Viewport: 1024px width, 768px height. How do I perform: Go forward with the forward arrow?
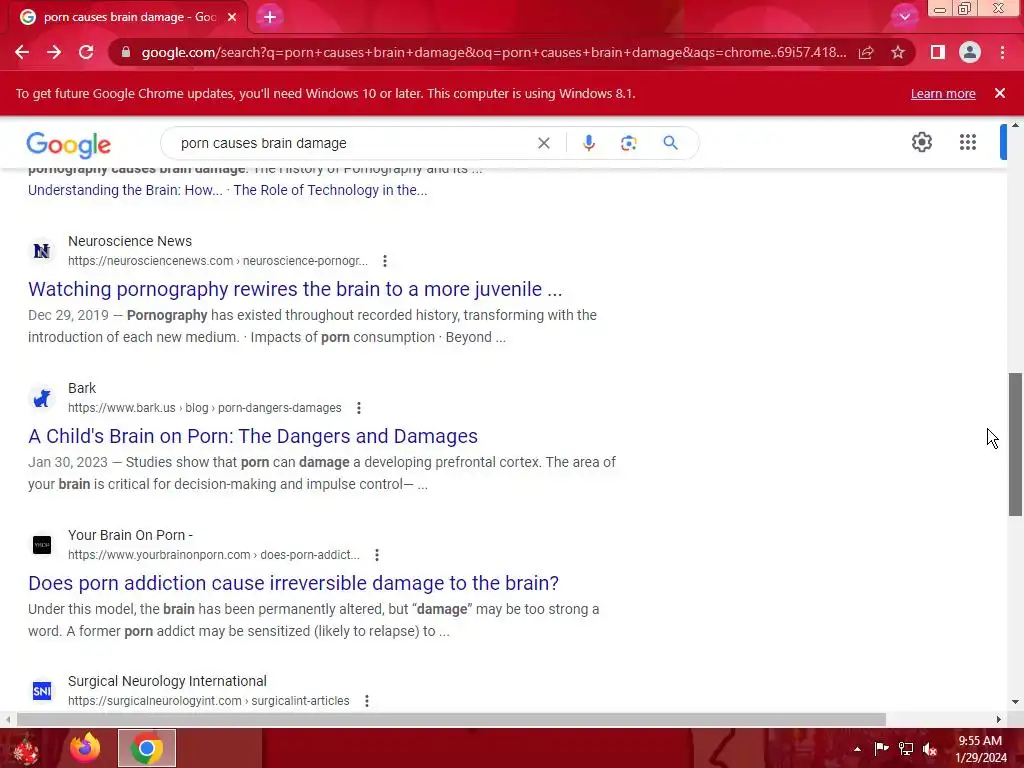[x=54, y=52]
